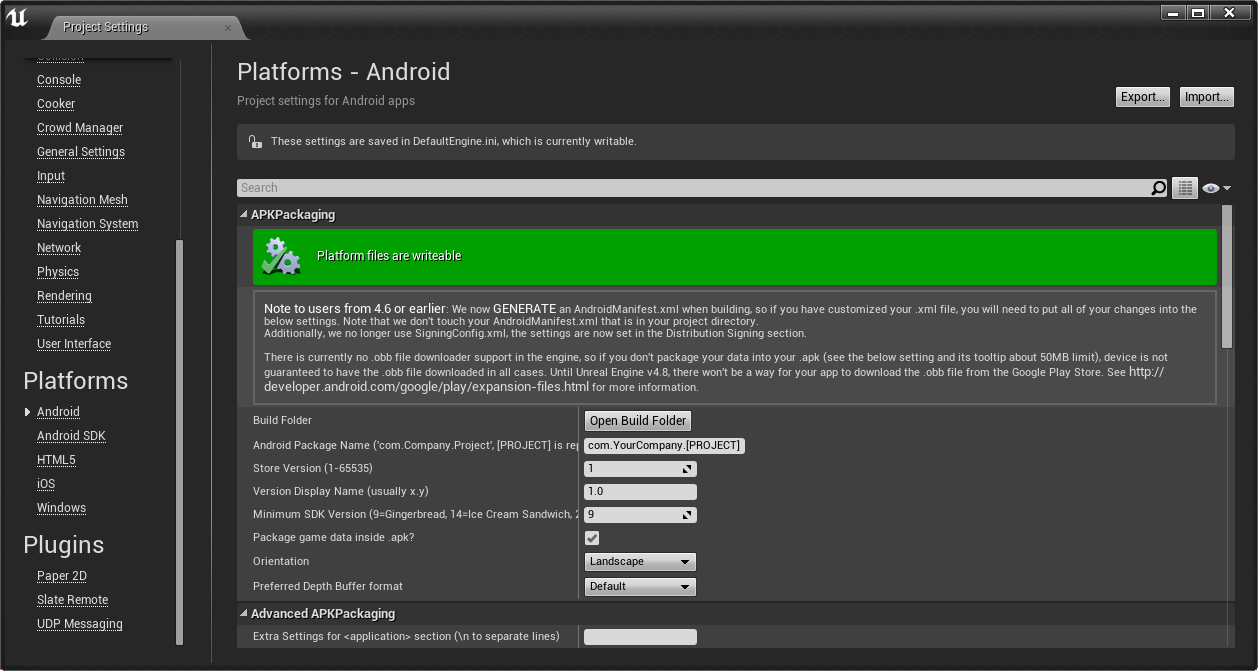1258x671 pixels.
Task: Open the Input settings category
Action: pos(51,176)
